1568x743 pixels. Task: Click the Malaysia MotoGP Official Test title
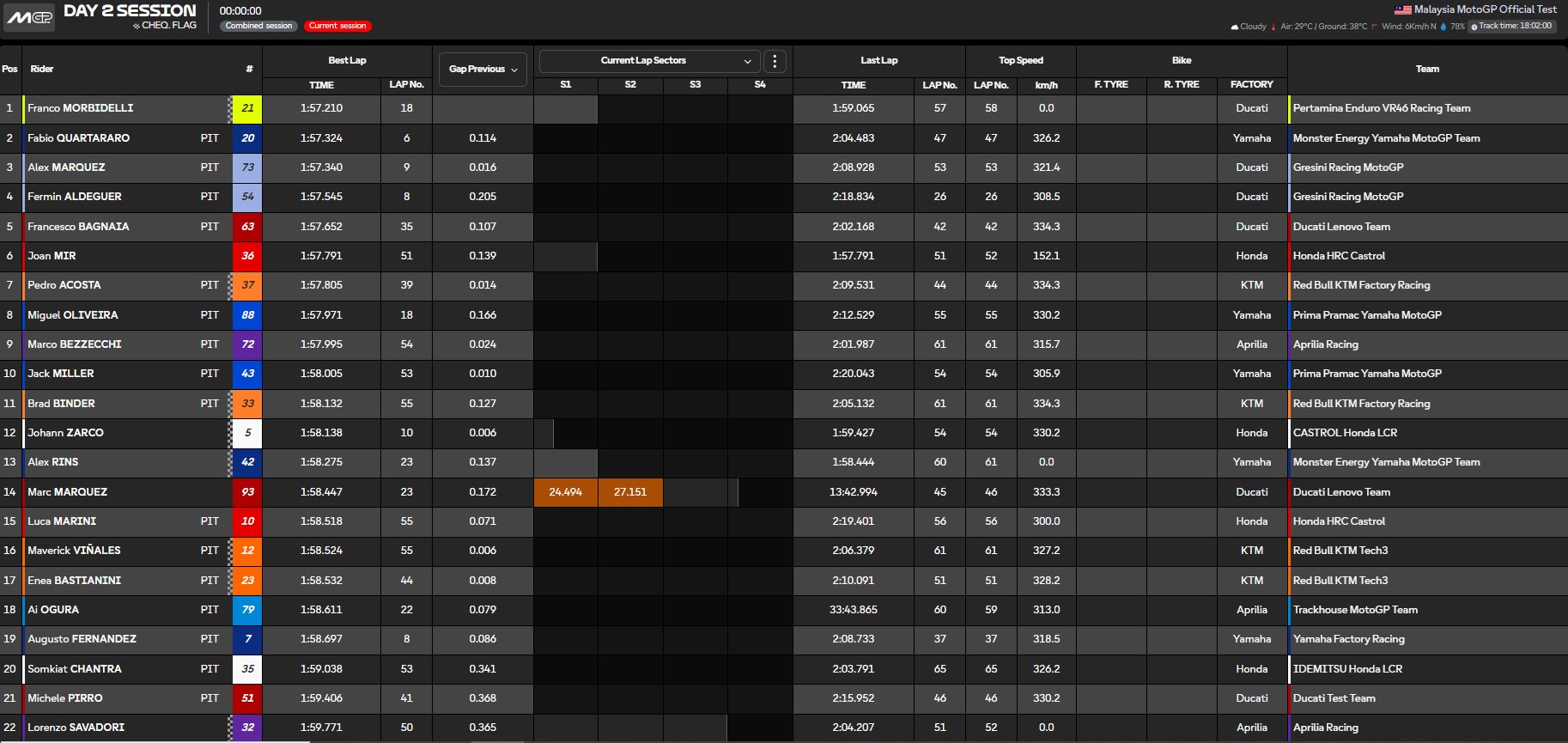1485,9
